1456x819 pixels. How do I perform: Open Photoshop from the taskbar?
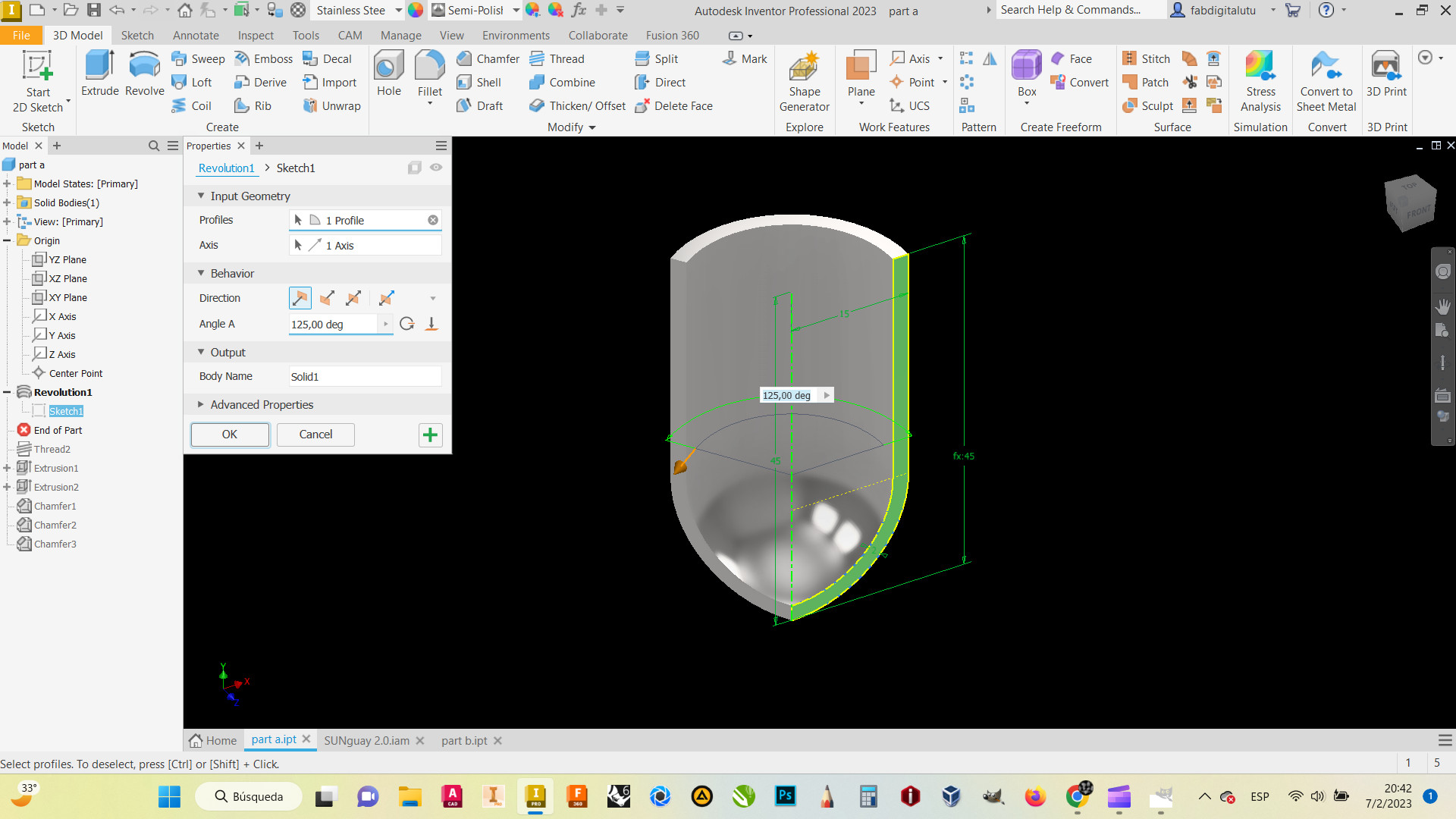coord(785,796)
